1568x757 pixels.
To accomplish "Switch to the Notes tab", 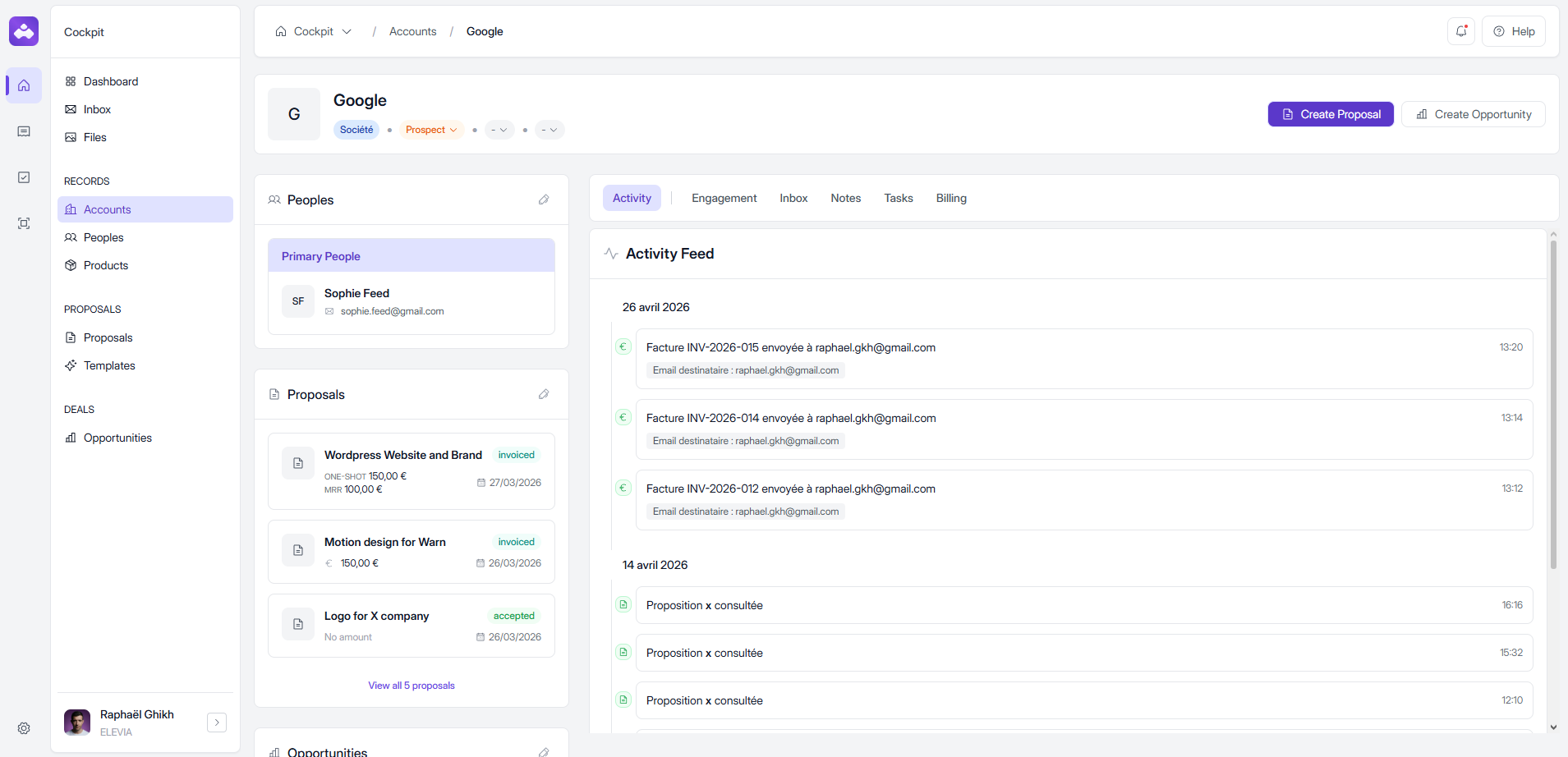I will tap(845, 198).
